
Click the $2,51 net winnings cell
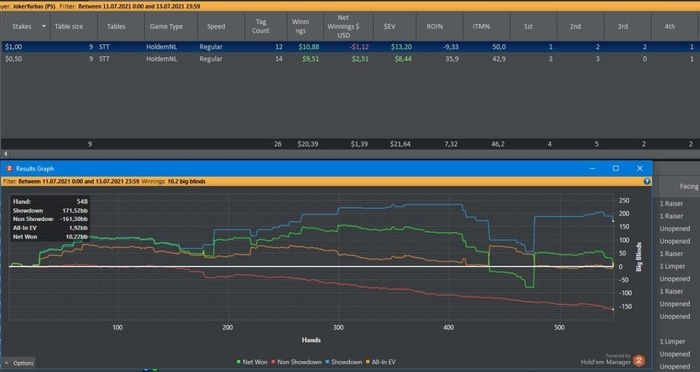coord(360,59)
